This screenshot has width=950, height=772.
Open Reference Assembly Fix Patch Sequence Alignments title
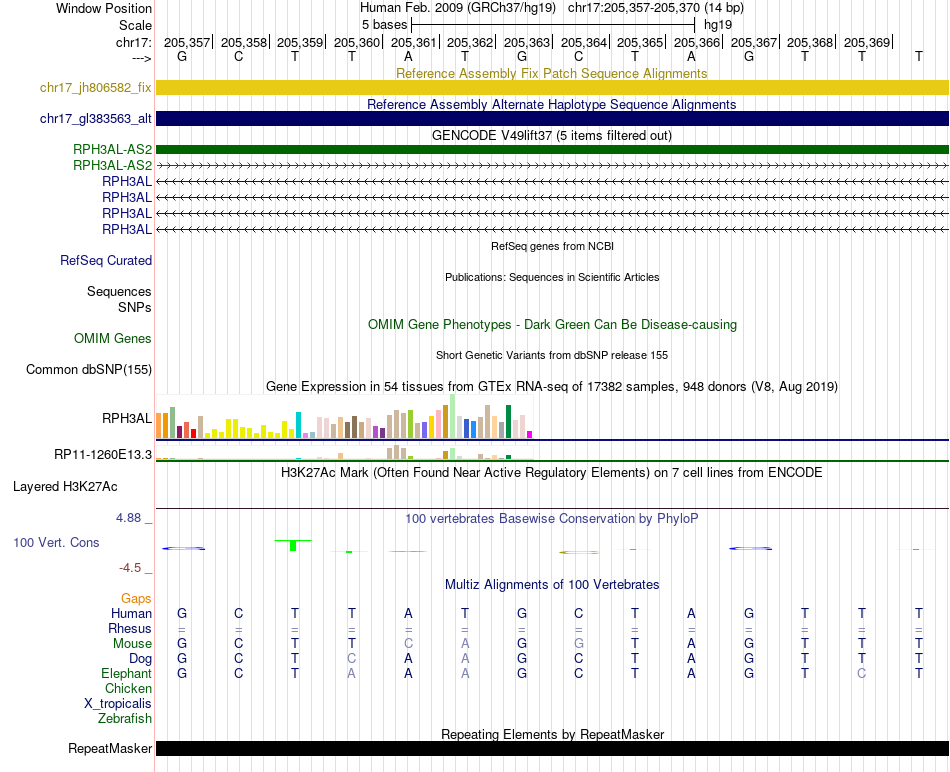click(551, 73)
